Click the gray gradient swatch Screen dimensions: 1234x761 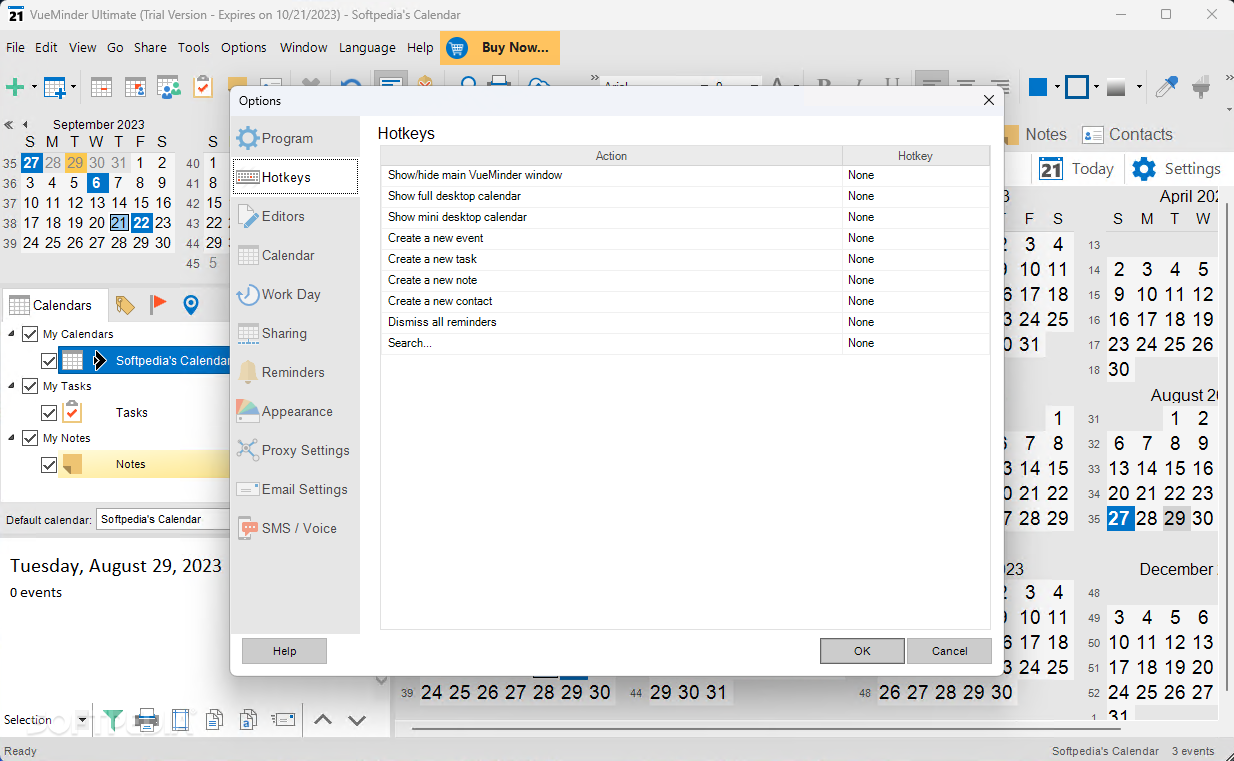click(x=1117, y=87)
